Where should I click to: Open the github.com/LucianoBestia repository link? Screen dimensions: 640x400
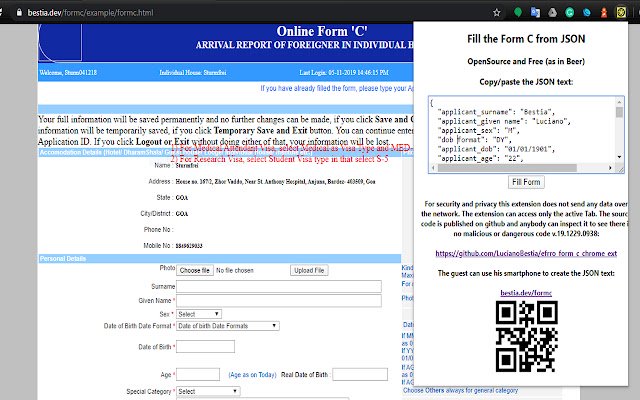(x=526, y=253)
